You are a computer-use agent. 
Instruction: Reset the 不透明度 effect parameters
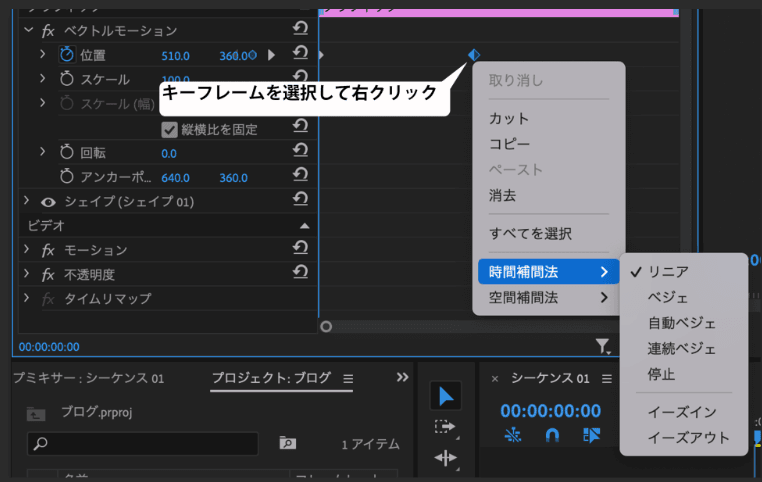click(x=300, y=273)
